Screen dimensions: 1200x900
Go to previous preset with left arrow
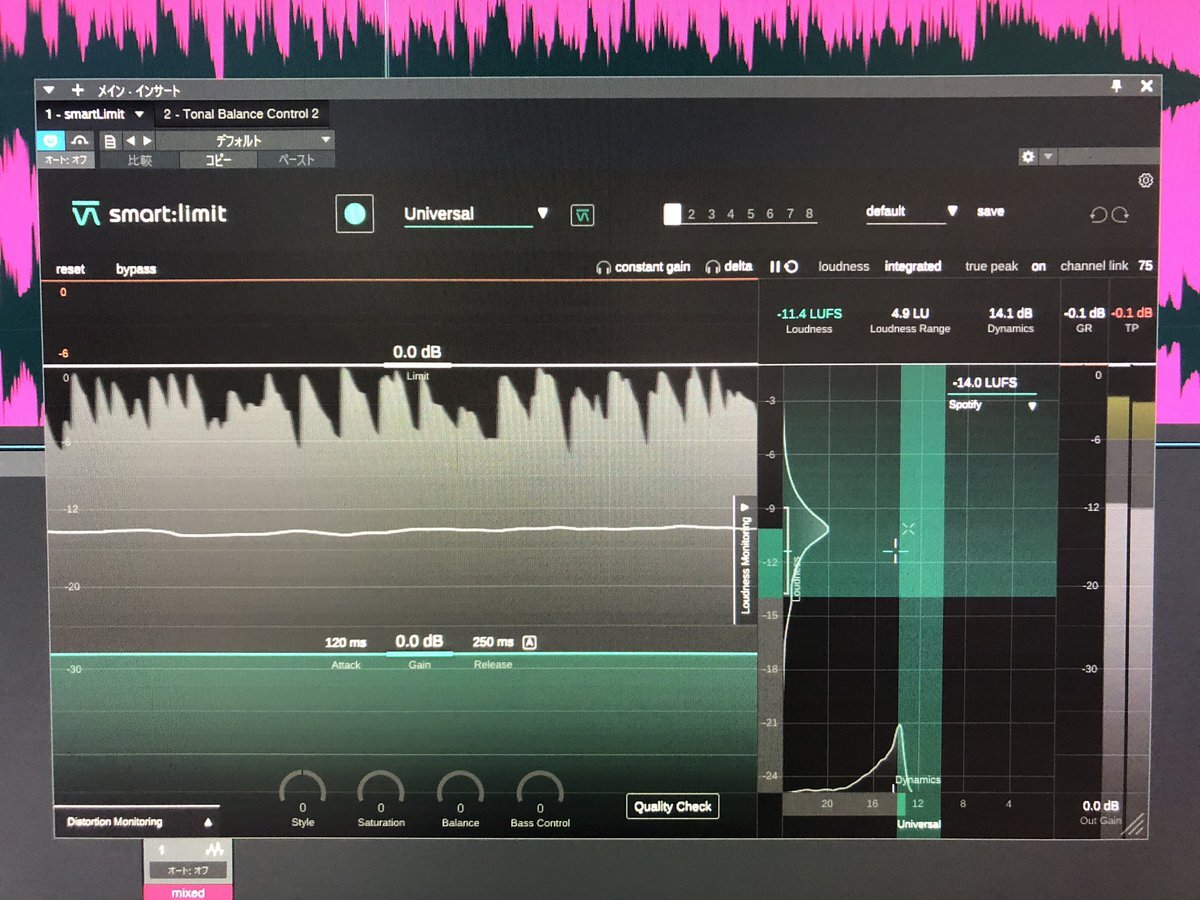129,141
